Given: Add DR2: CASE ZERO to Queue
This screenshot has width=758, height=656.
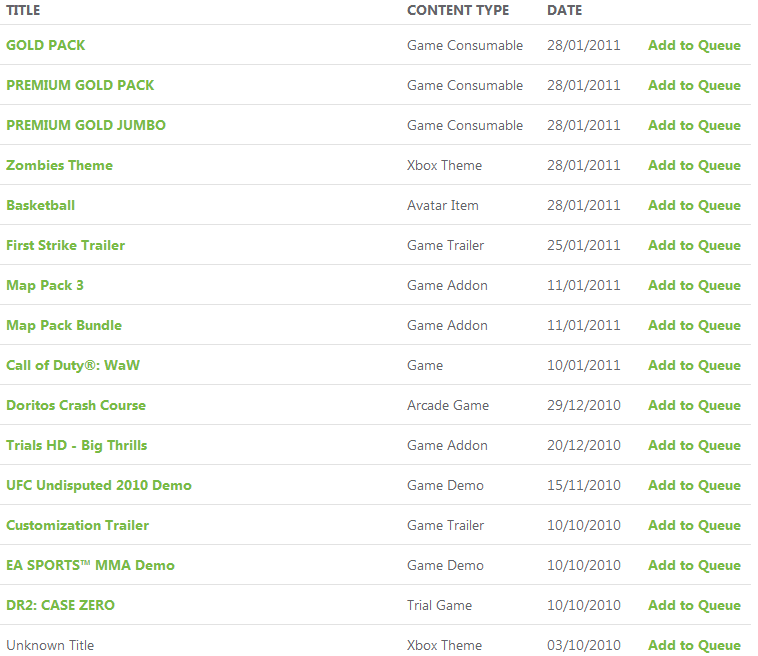Looking at the screenshot, I should coord(694,605).
